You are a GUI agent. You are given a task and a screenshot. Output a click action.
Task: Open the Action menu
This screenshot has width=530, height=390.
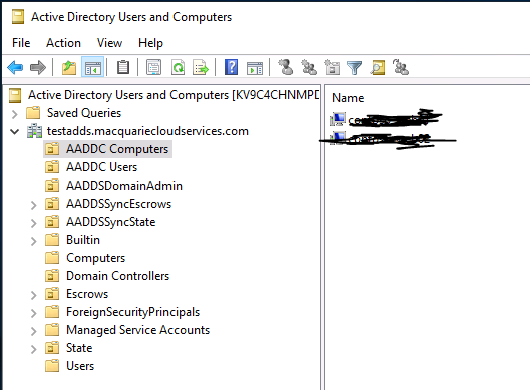pos(63,43)
